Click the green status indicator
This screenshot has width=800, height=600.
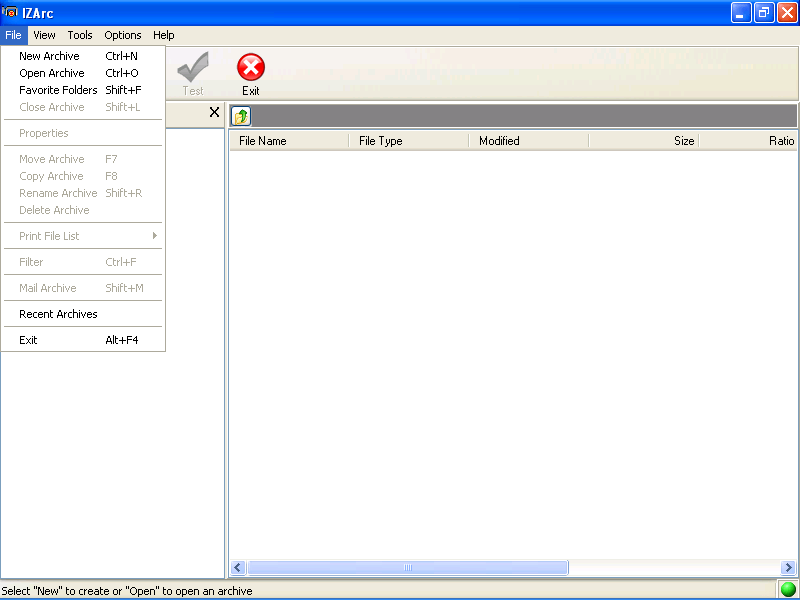[788, 590]
